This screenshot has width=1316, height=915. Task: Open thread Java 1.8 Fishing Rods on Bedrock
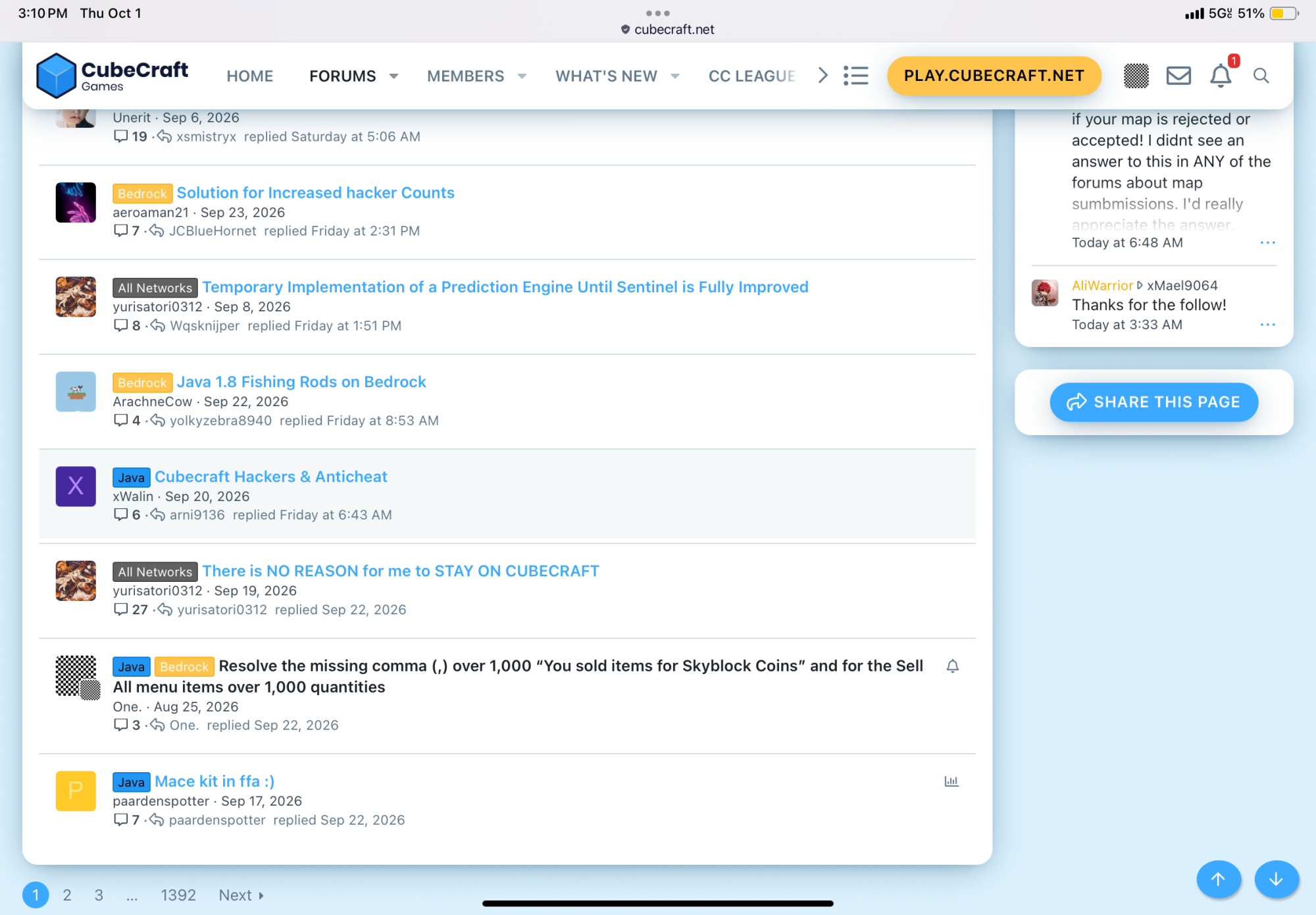tap(301, 382)
